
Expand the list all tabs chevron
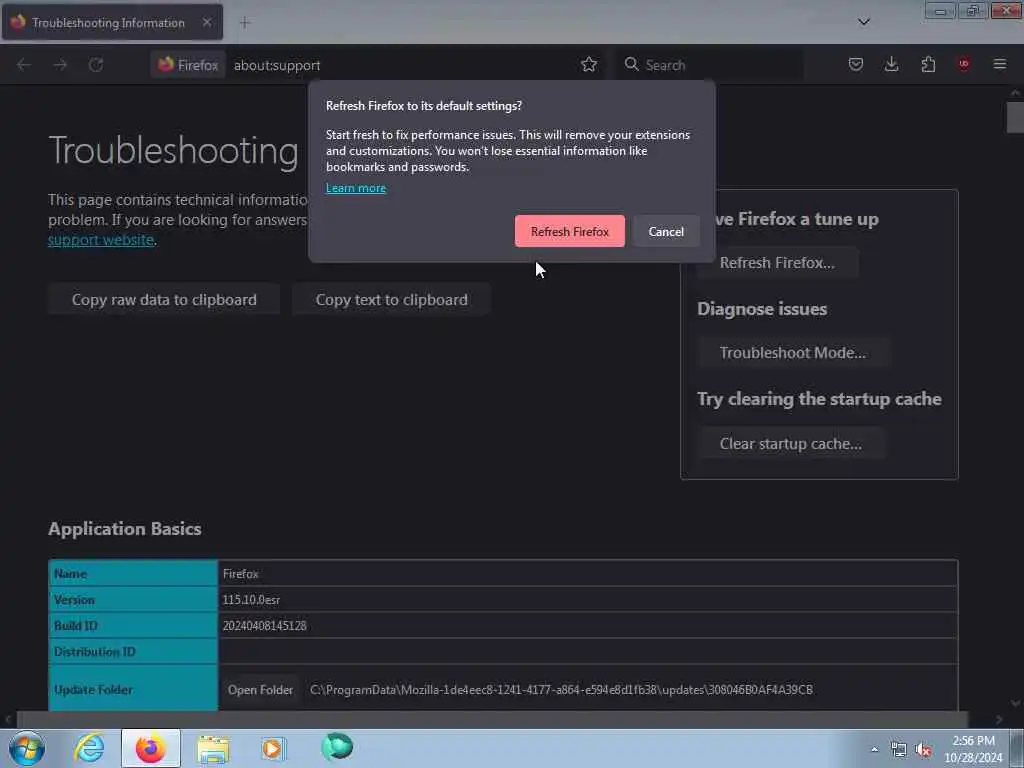863,22
